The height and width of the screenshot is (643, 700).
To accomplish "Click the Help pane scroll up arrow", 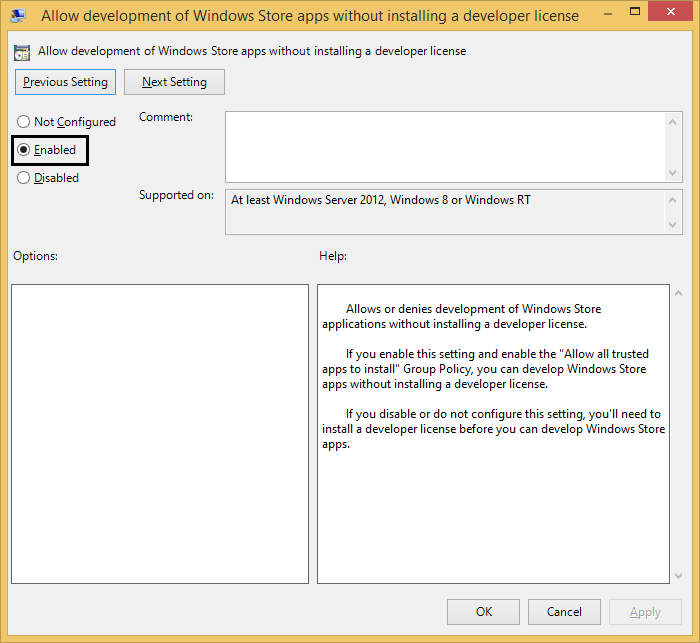I will pos(679,293).
